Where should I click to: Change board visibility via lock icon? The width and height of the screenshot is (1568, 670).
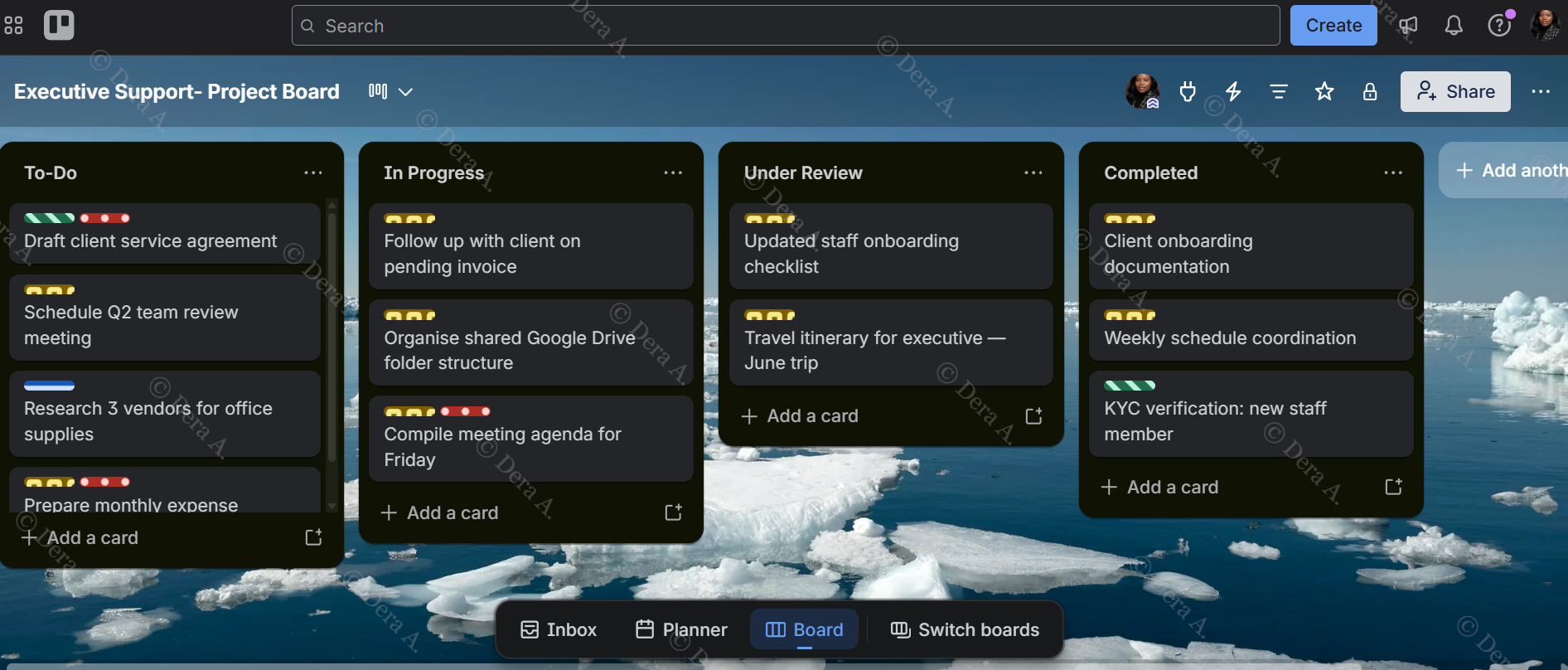coord(1370,91)
